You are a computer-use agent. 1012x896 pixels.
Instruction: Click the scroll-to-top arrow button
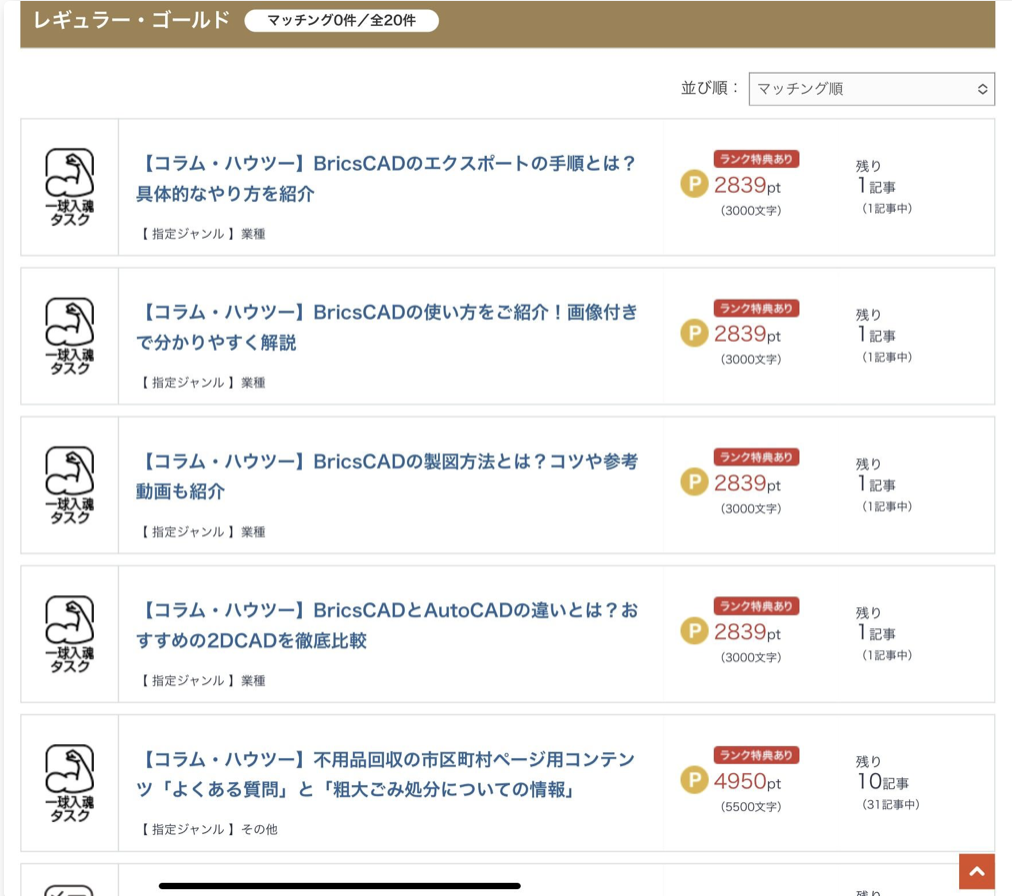(976, 871)
